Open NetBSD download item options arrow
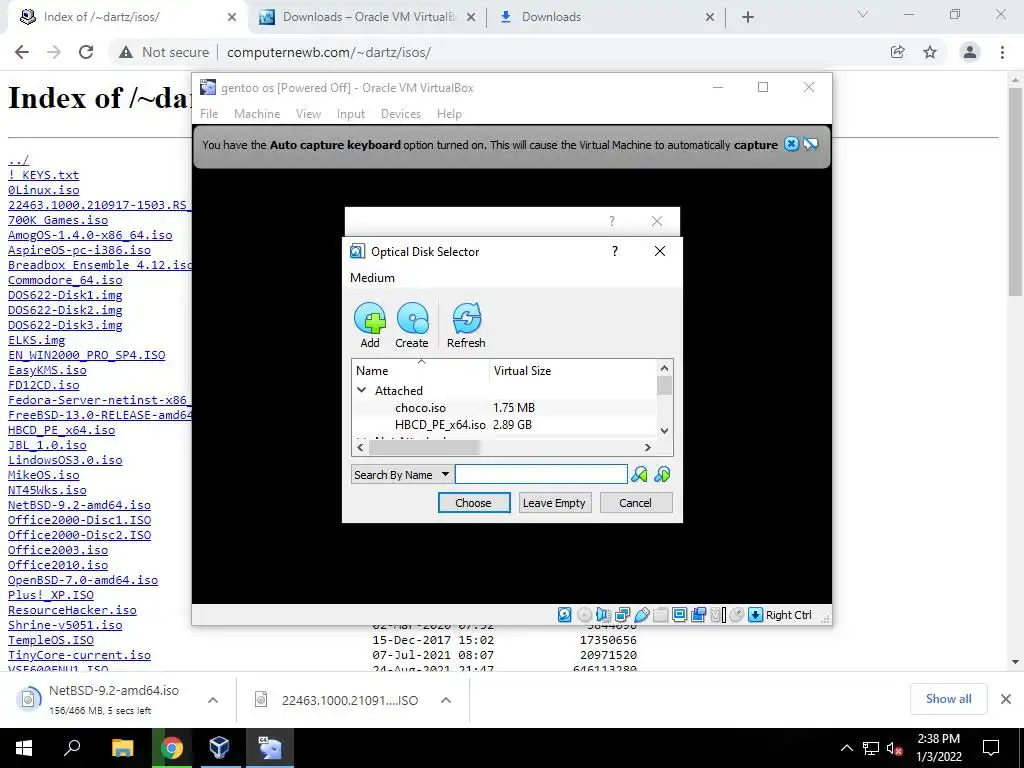Screen dimensions: 1024x768 coord(212,700)
